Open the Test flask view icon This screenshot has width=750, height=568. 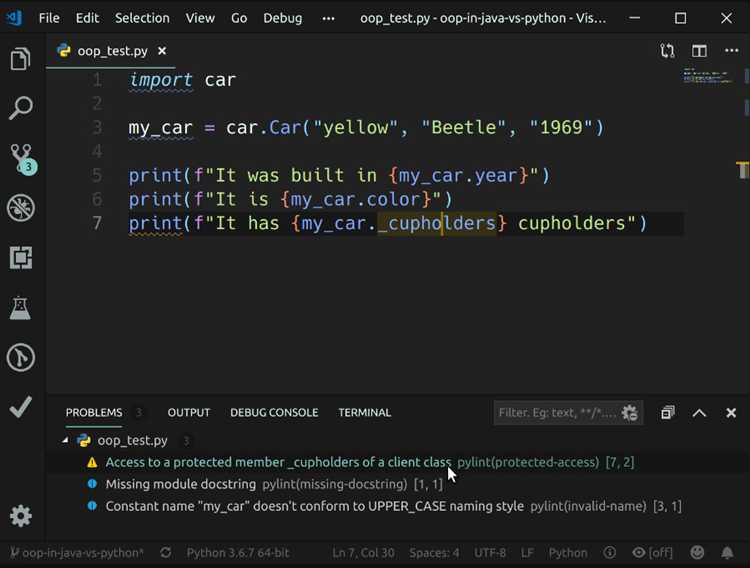20,308
